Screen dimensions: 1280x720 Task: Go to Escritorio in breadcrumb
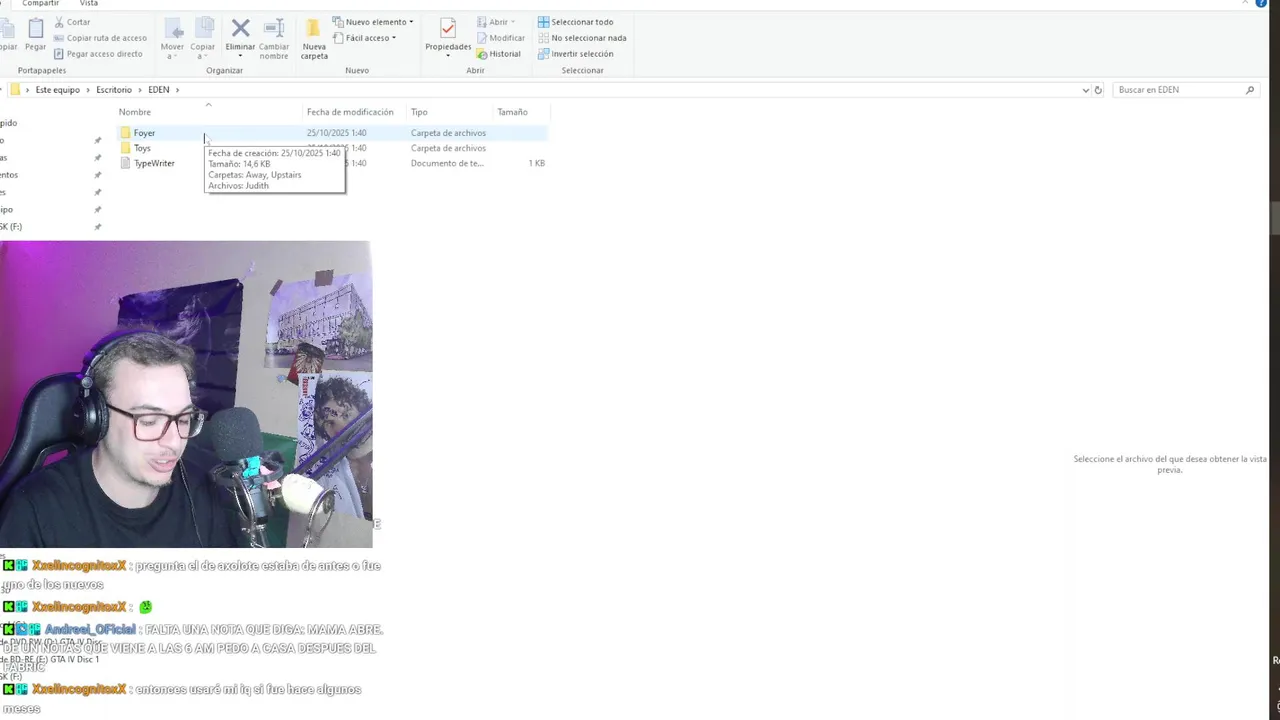(x=114, y=90)
